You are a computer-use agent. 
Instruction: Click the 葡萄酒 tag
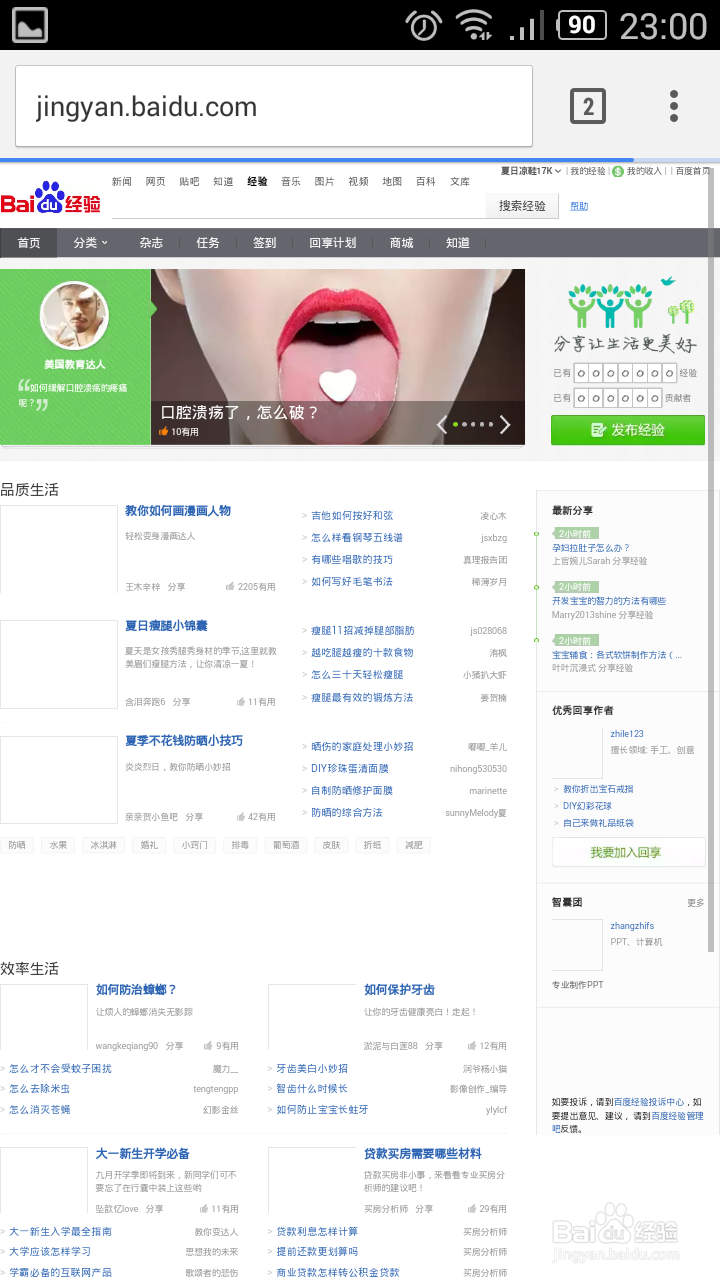pyautogui.click(x=286, y=845)
